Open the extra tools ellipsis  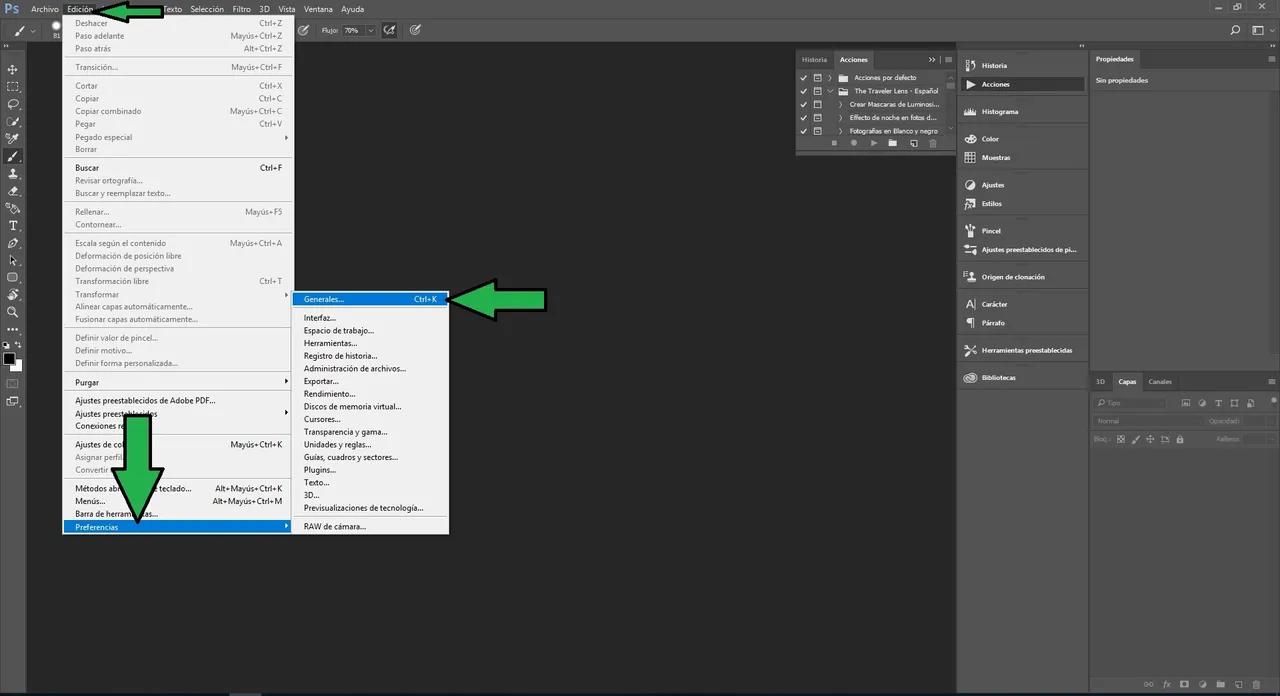13,329
